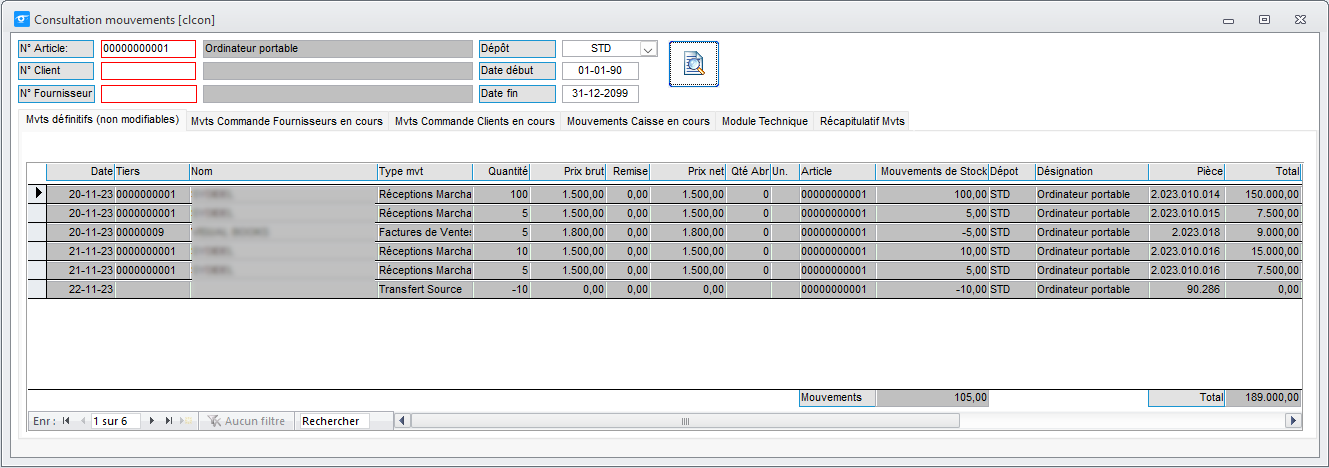The width and height of the screenshot is (1329, 468).
Task: Click price cell 1.800,00 in Prix brut
Action: (569, 232)
